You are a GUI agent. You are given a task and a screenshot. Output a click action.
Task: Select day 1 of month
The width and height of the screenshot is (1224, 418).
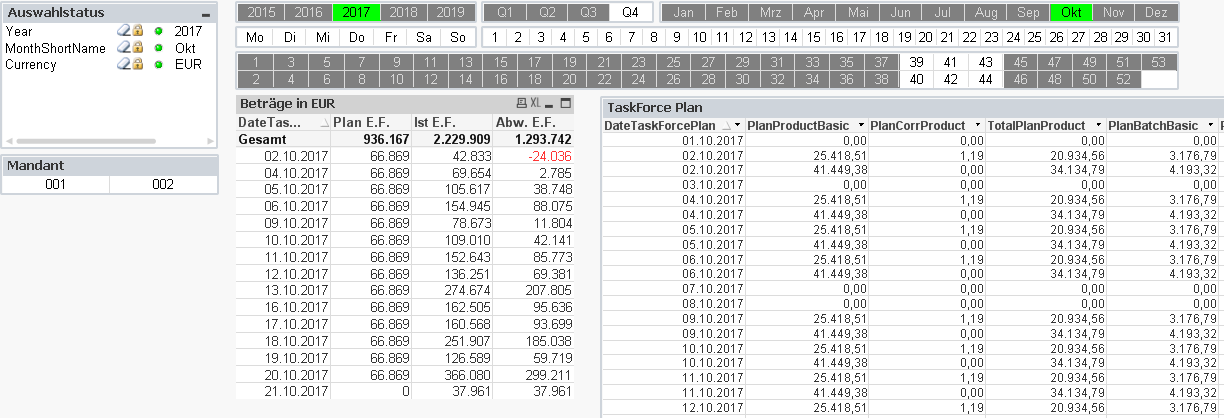click(496, 37)
